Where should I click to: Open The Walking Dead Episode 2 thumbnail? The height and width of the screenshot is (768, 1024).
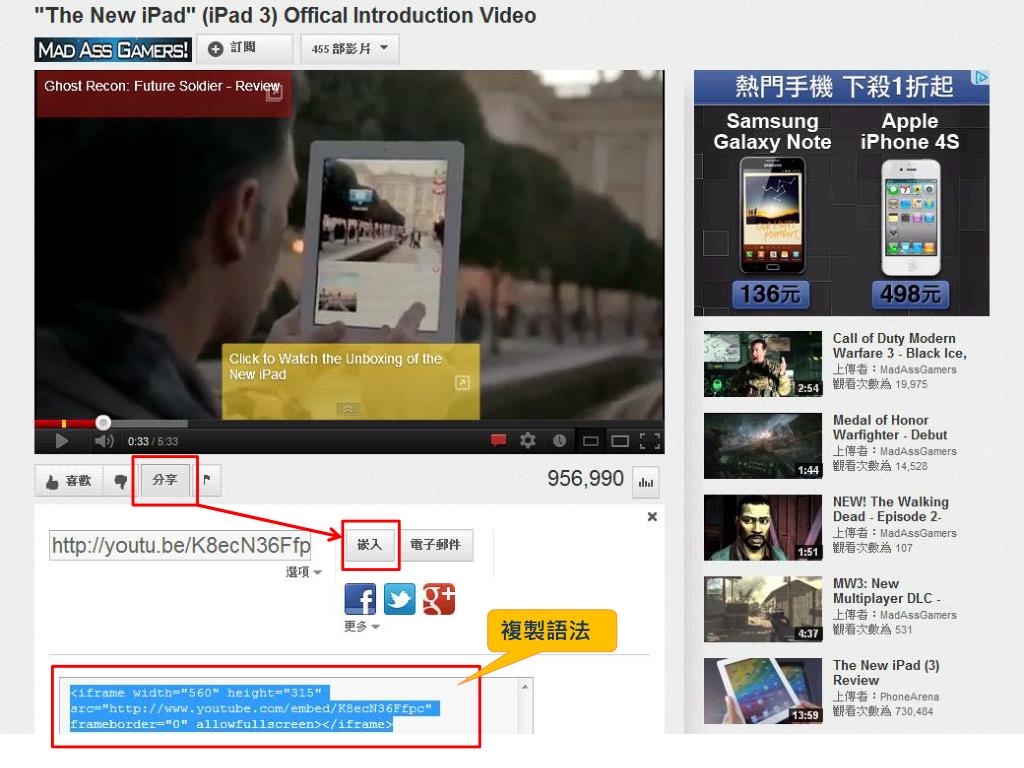point(763,528)
